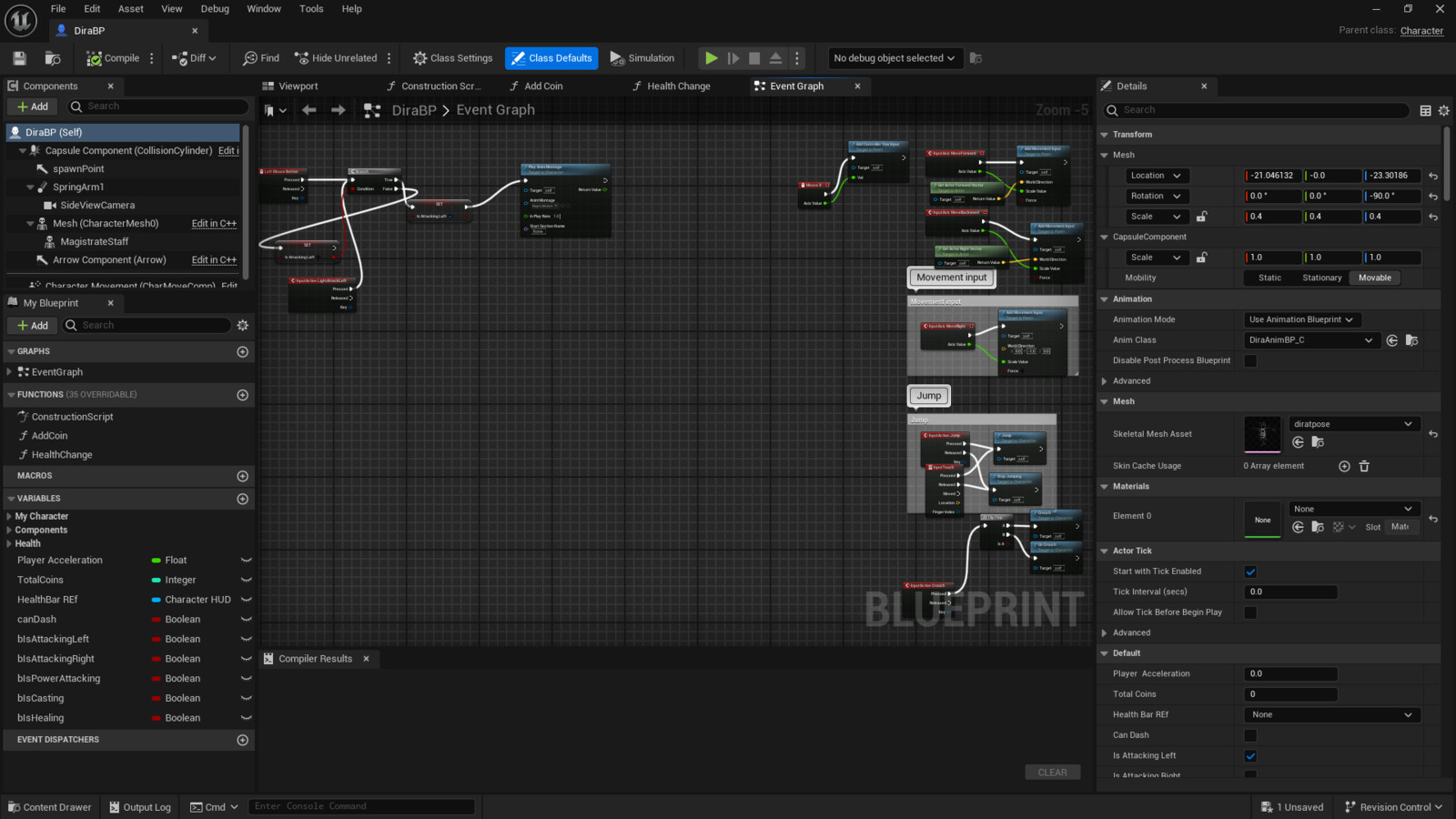Click the Tick Interval input field
The width and height of the screenshot is (1456, 819).
tap(1290, 592)
